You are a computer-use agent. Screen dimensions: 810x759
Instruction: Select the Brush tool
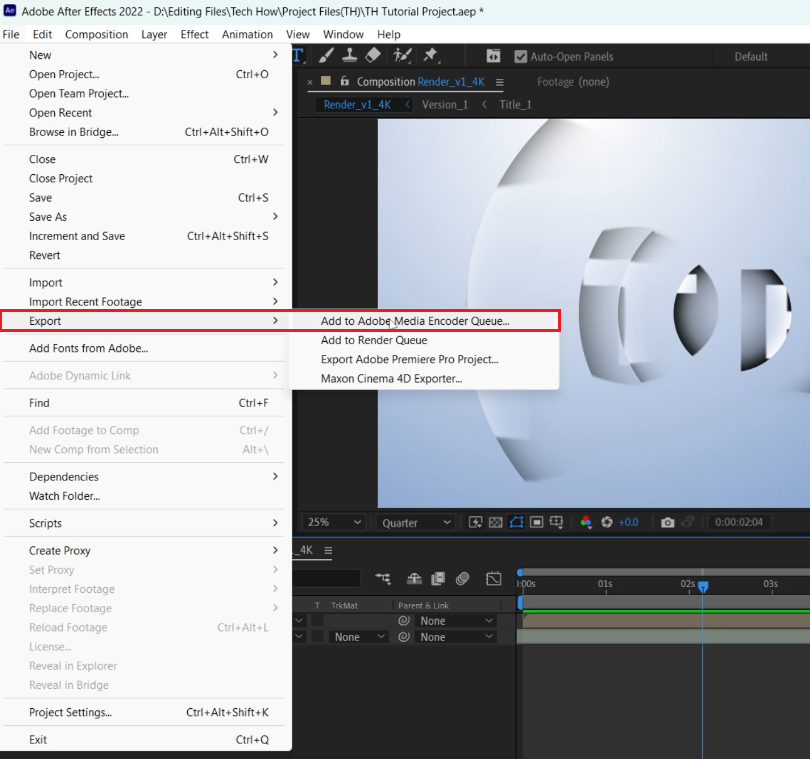(x=325, y=55)
